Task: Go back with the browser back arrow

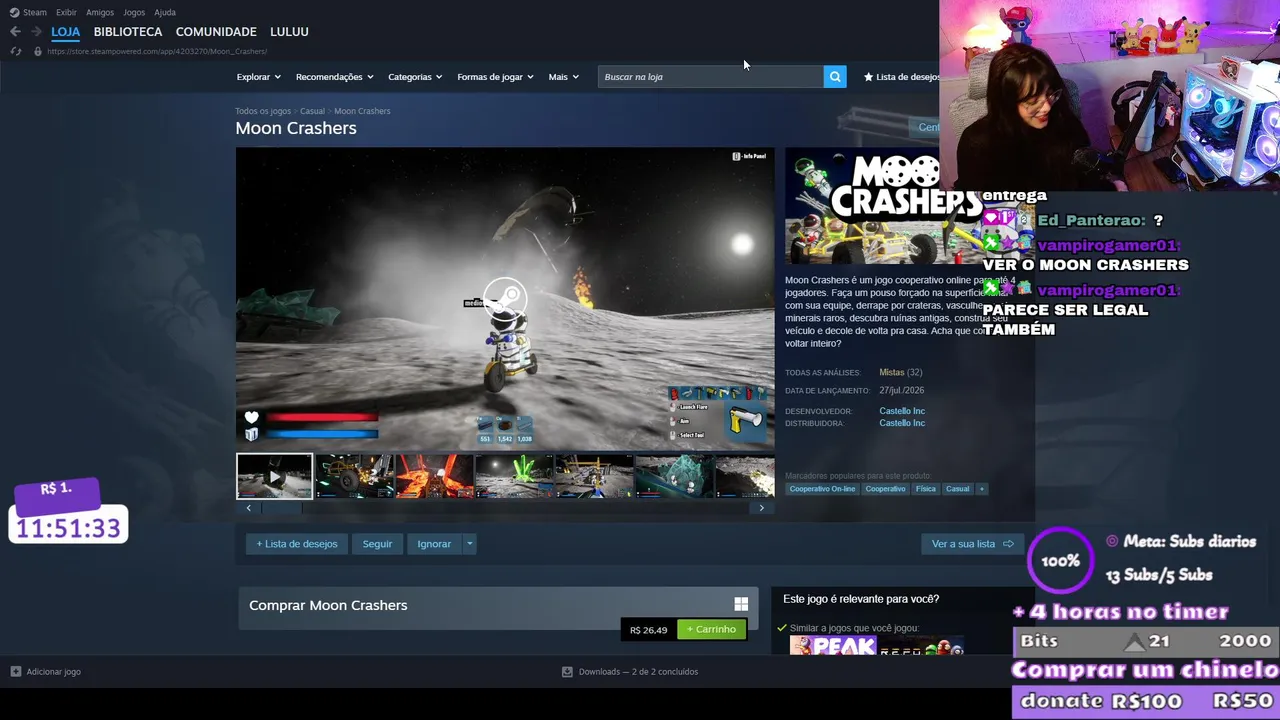Action: coord(15,32)
